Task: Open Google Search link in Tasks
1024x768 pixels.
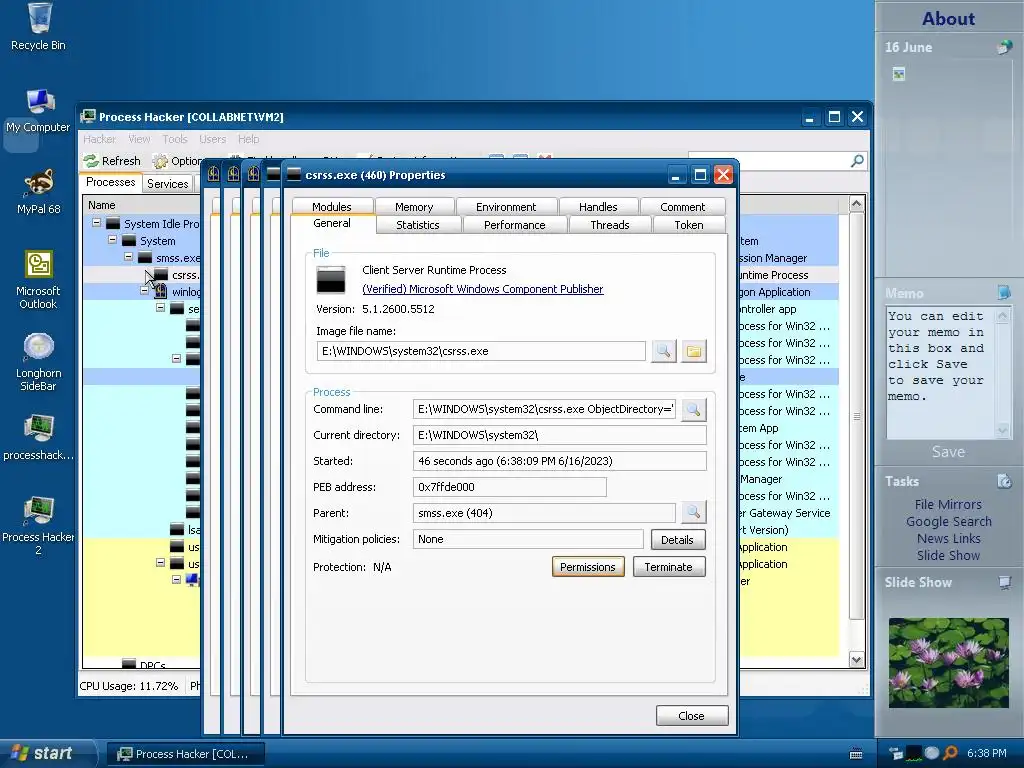Action: tap(948, 521)
